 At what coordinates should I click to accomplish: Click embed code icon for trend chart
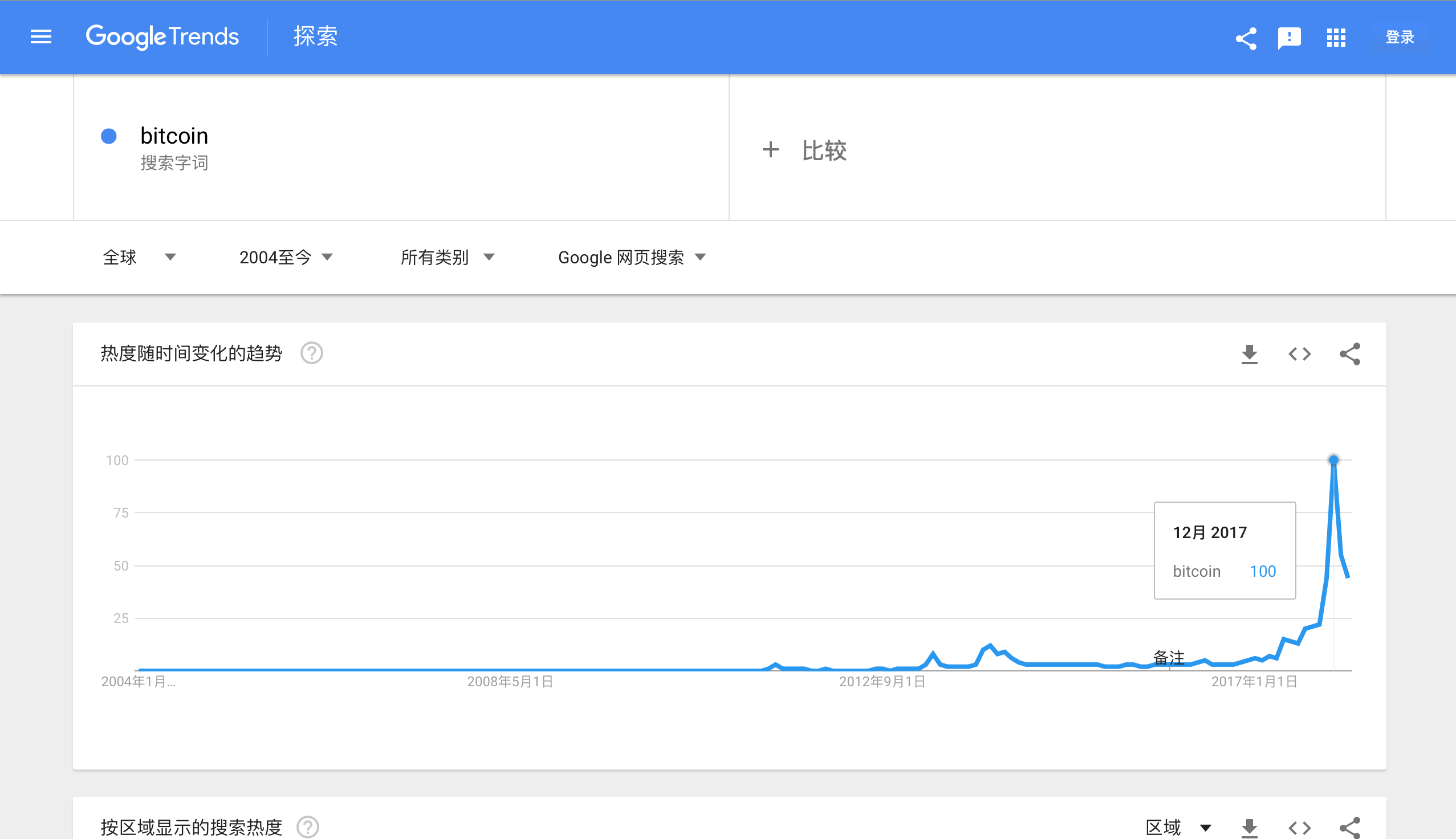(x=1299, y=354)
